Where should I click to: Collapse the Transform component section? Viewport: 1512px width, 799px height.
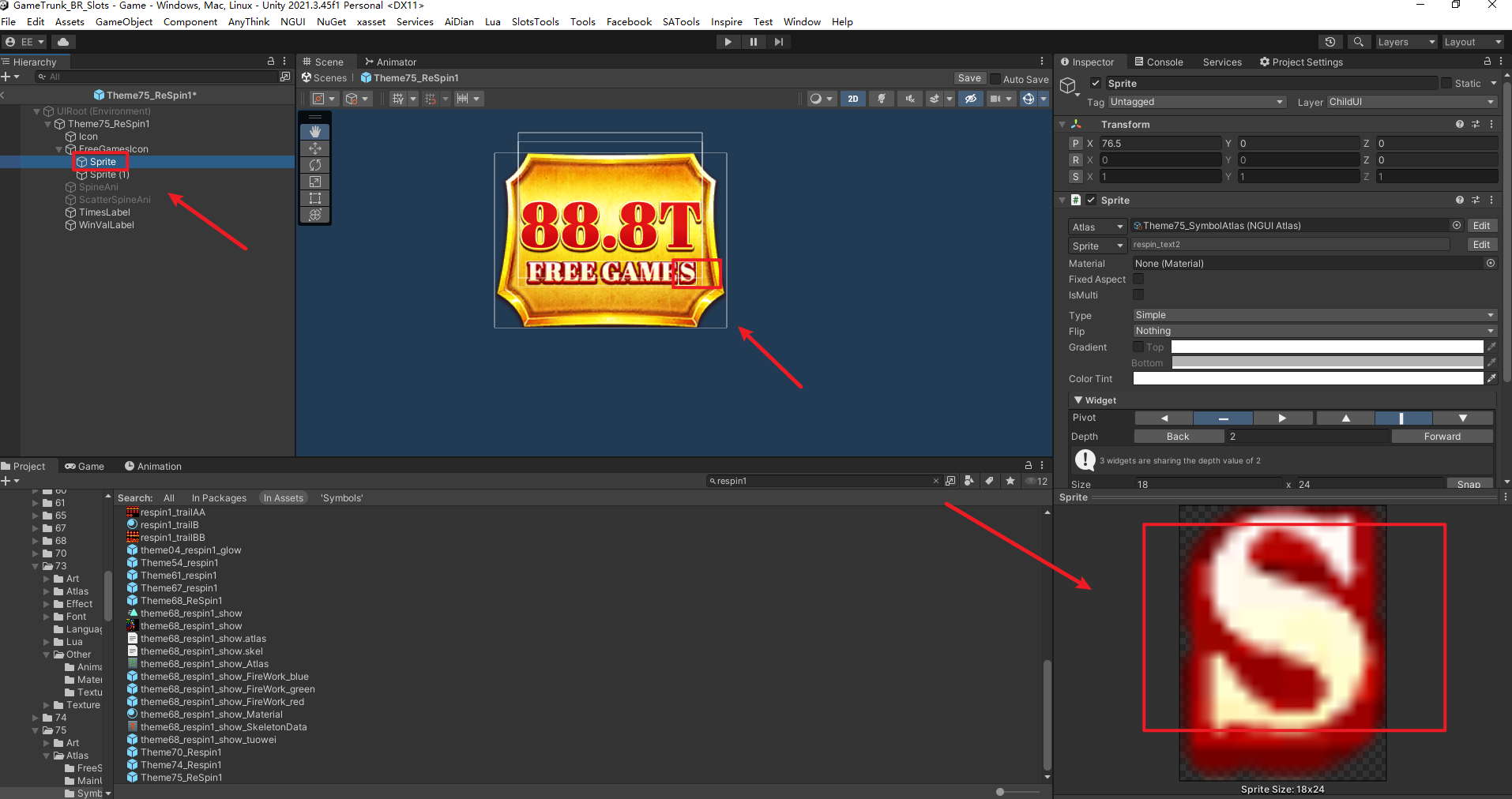pos(1063,125)
